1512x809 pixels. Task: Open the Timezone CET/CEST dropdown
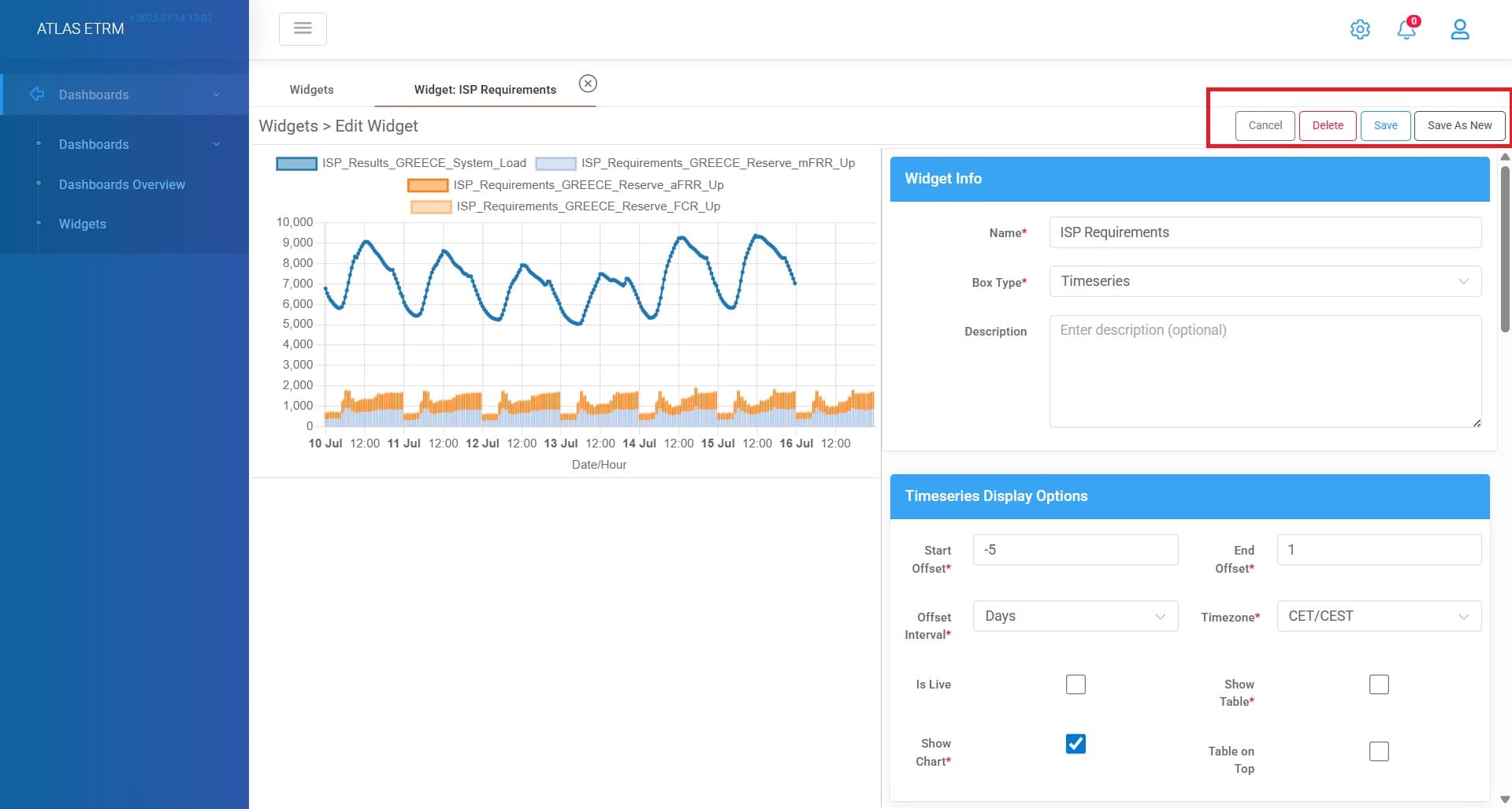tap(1379, 616)
